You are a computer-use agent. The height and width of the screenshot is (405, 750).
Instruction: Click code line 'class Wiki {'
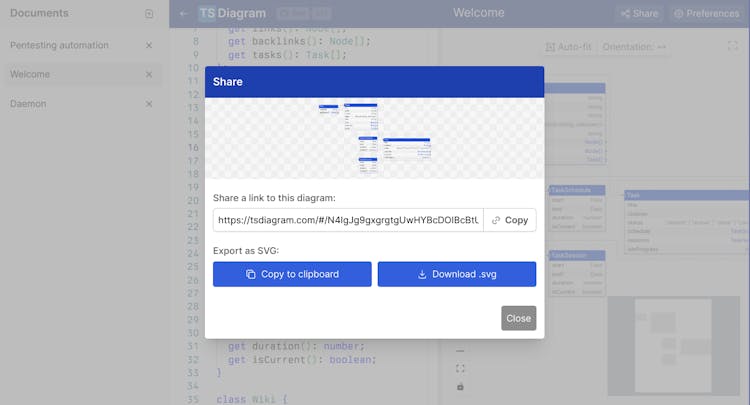(252, 399)
